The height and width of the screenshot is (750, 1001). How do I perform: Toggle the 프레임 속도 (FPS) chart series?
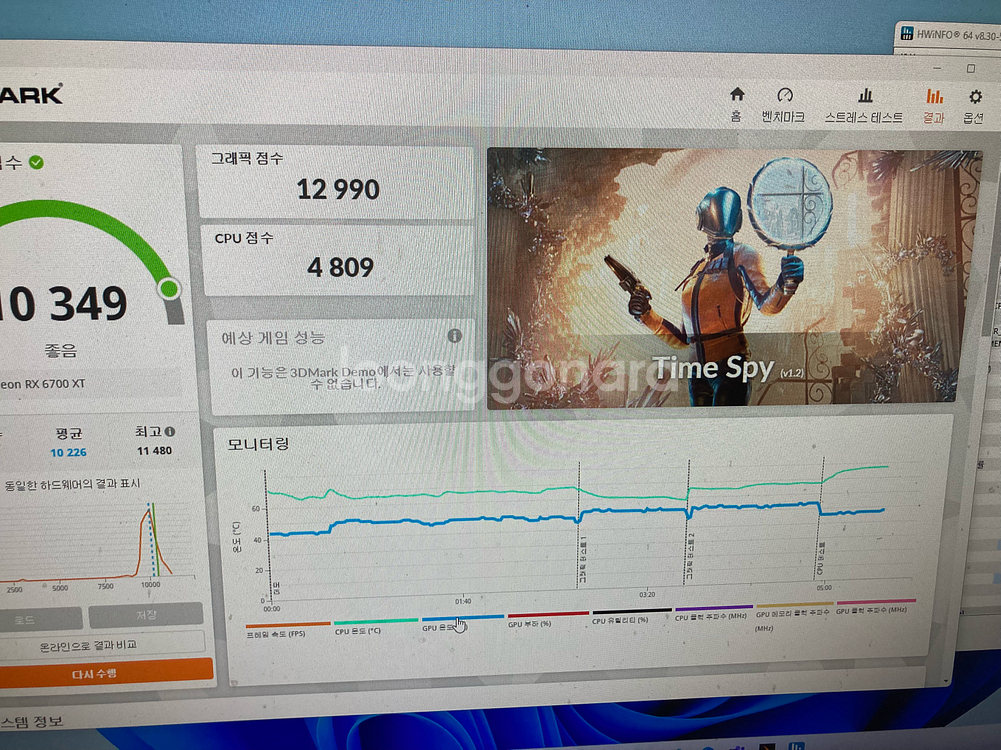click(x=287, y=629)
